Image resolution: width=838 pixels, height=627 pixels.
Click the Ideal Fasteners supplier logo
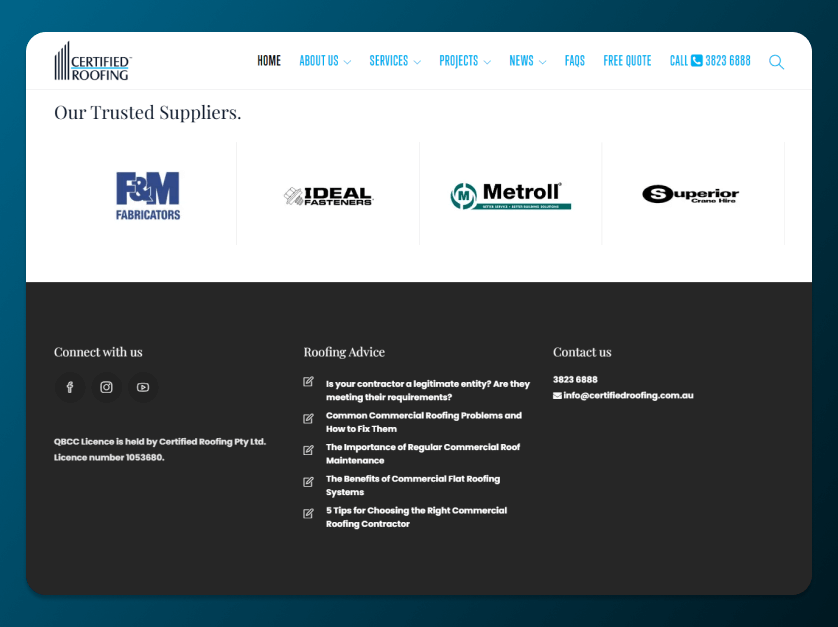pos(328,196)
